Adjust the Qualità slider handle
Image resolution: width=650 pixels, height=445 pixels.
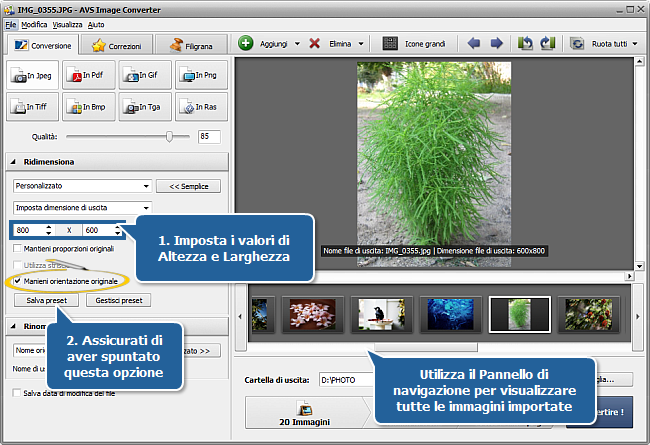click(x=170, y=135)
